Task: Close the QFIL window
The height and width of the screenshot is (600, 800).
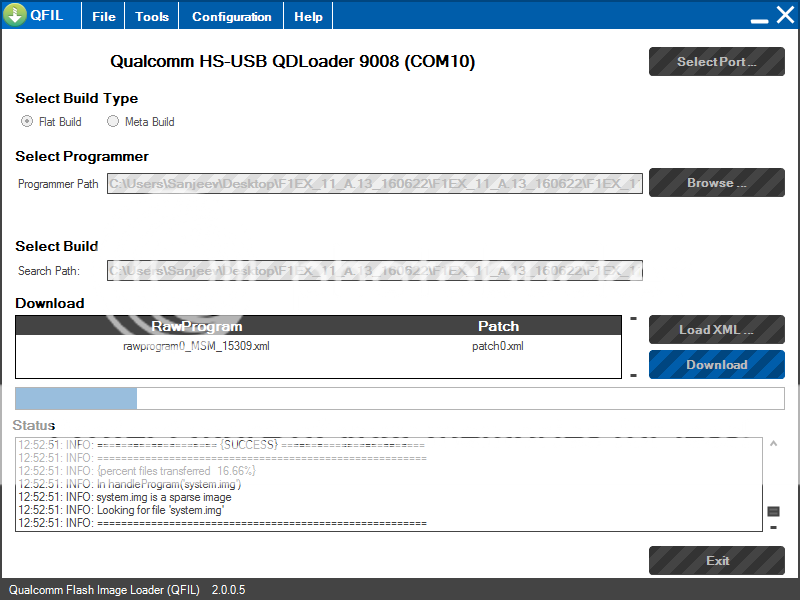Action: click(784, 15)
